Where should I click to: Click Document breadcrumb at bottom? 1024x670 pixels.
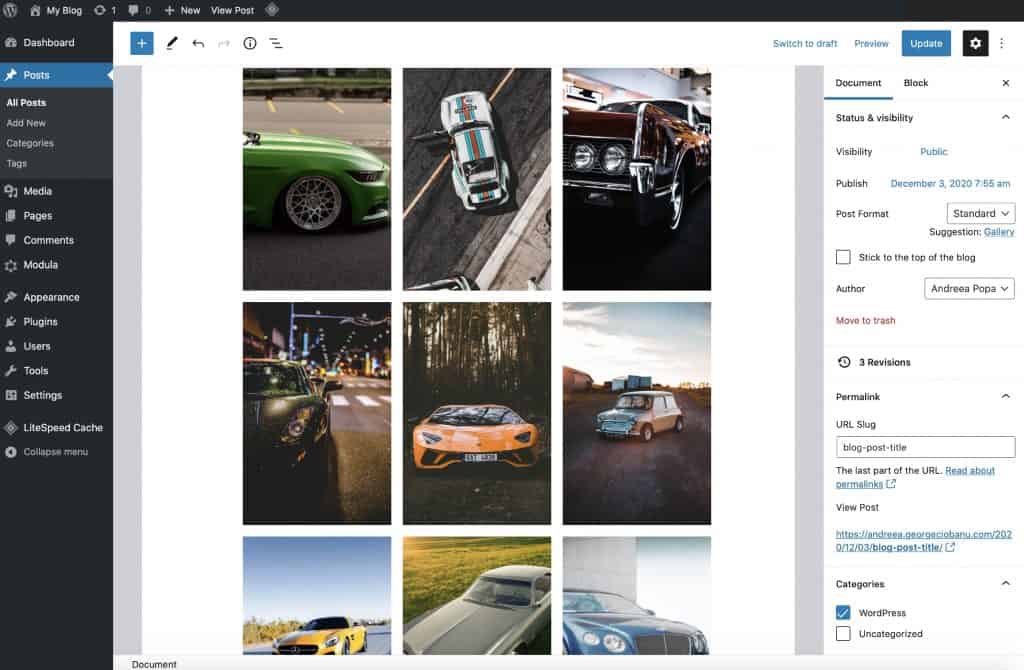154,664
